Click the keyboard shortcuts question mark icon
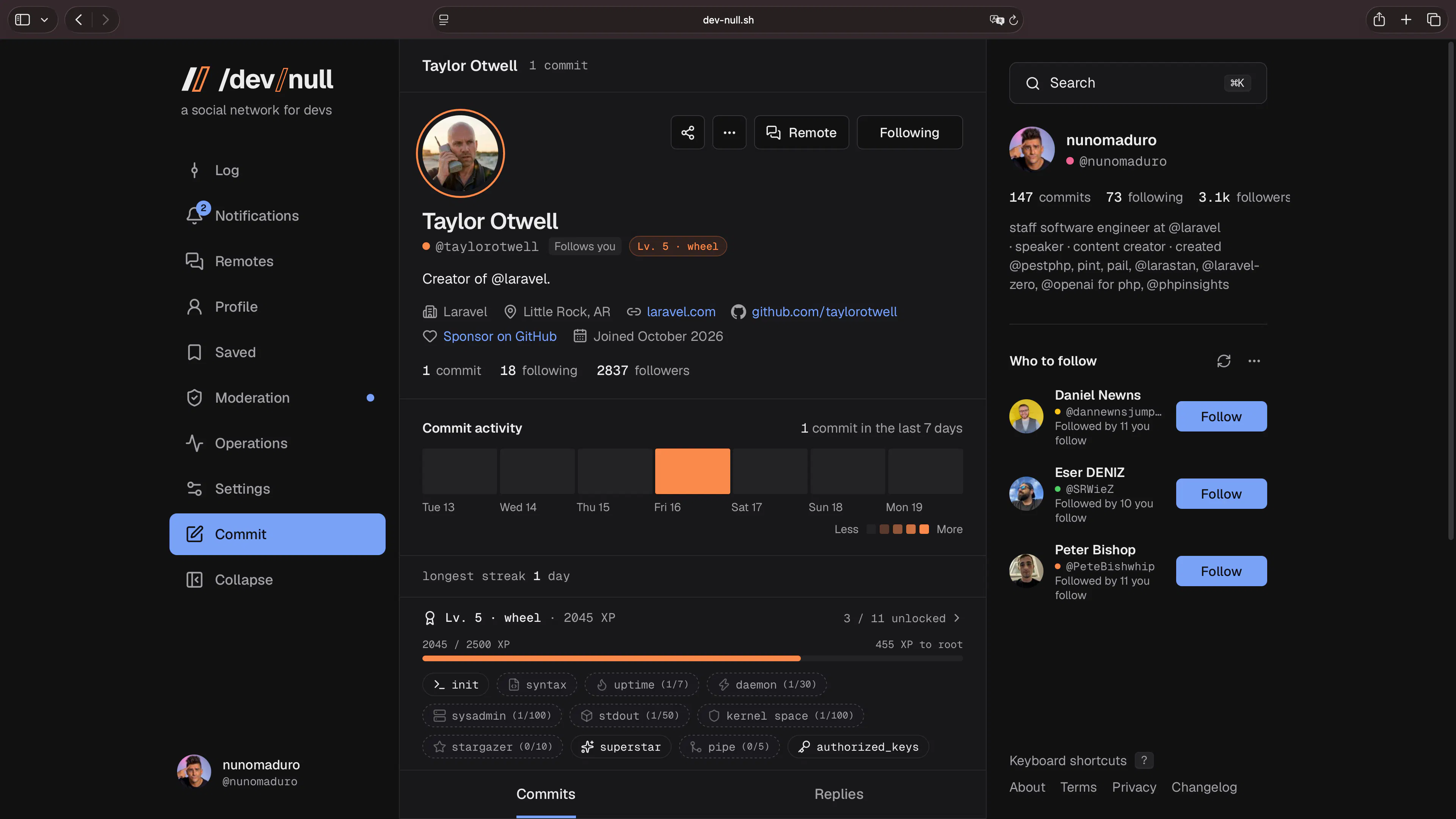Image resolution: width=1456 pixels, height=819 pixels. (1144, 760)
